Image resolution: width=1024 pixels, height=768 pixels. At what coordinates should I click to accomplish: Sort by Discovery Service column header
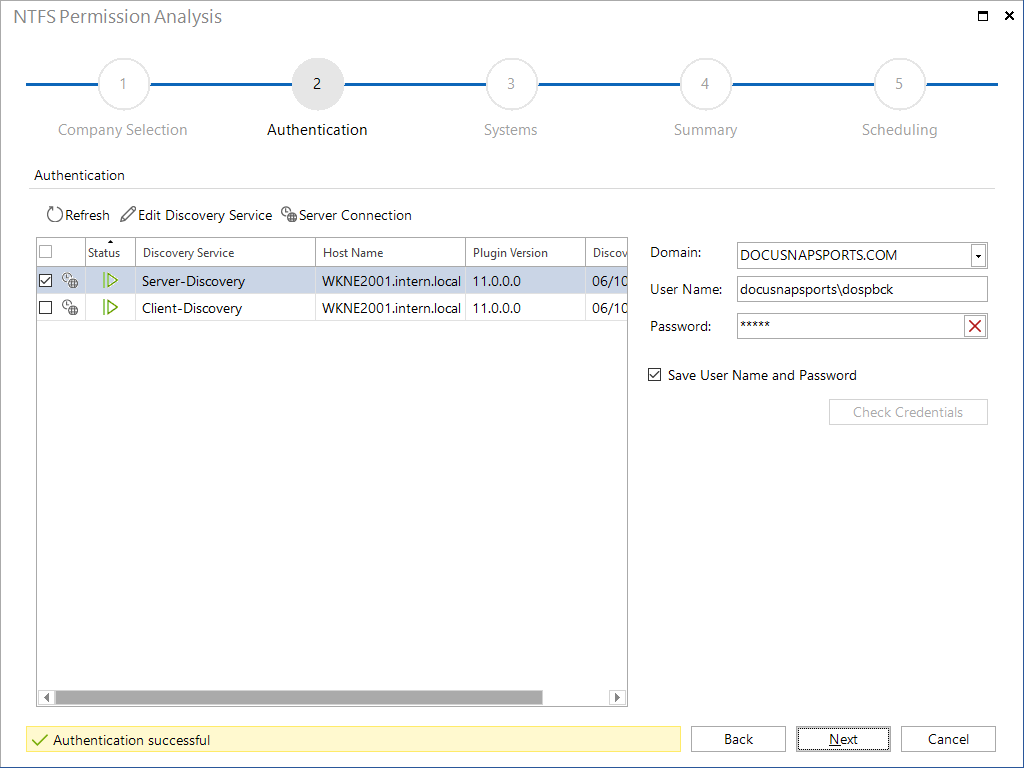tap(225, 252)
